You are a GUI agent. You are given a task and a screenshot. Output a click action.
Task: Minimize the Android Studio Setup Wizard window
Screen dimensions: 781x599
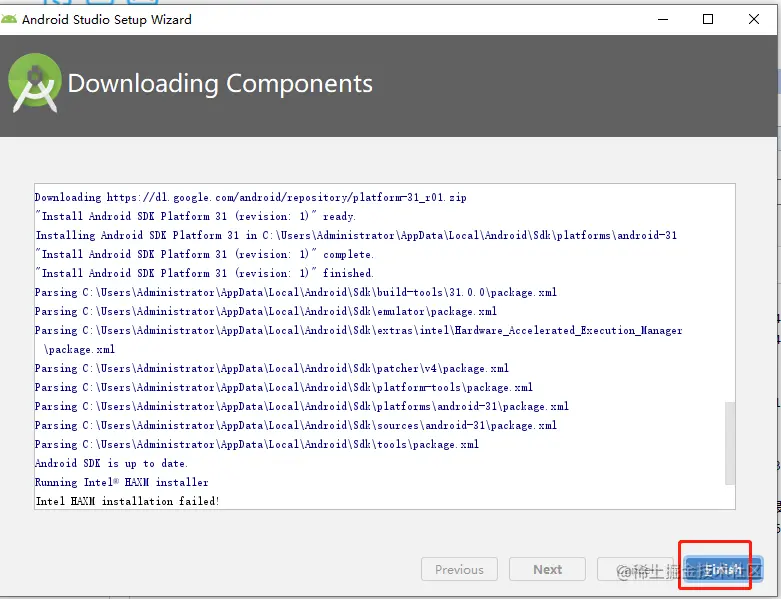point(663,19)
